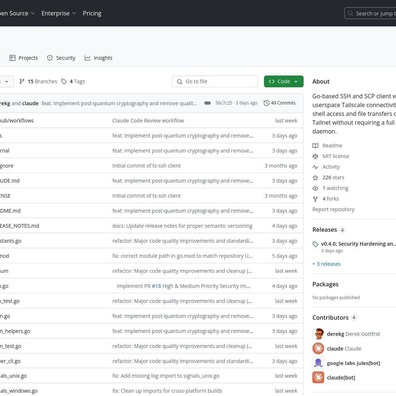
Task: Open the fix: correct module path commit
Action: (182, 256)
